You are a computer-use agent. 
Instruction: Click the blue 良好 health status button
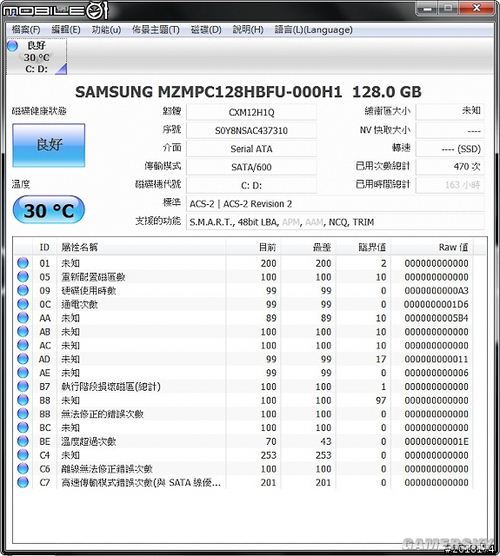(x=49, y=145)
